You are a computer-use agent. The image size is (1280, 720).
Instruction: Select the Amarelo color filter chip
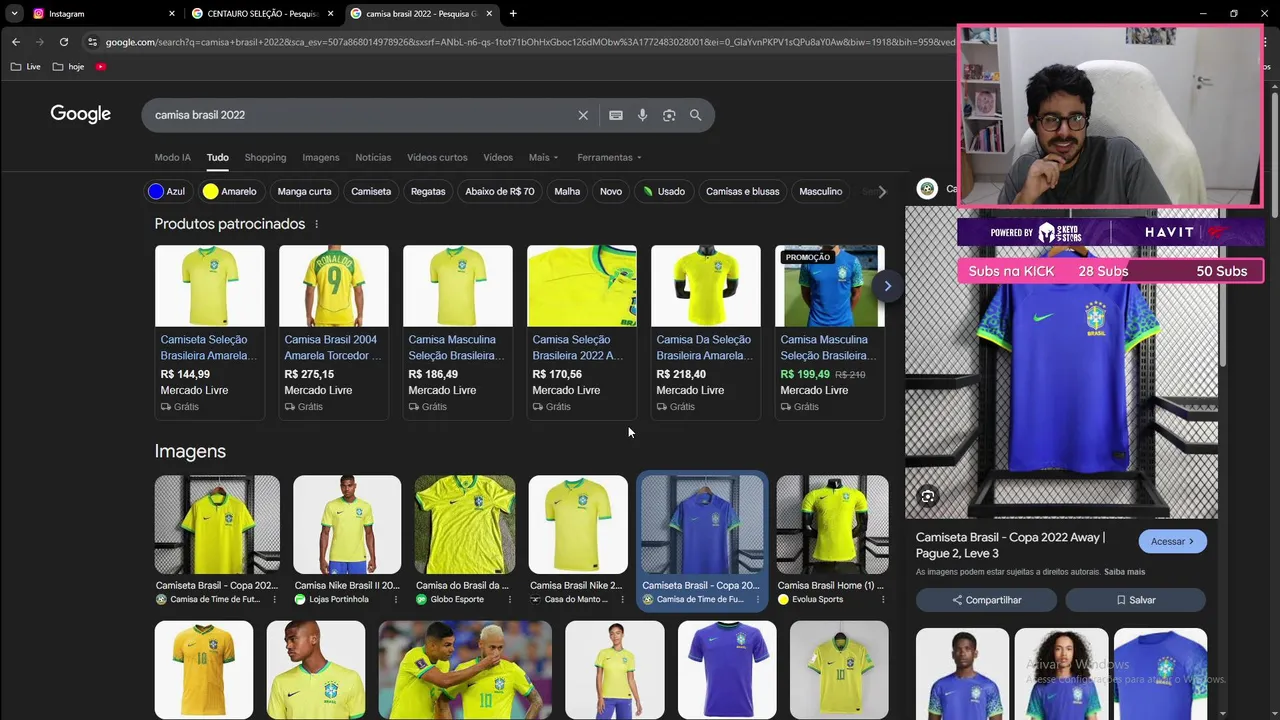[x=230, y=191]
